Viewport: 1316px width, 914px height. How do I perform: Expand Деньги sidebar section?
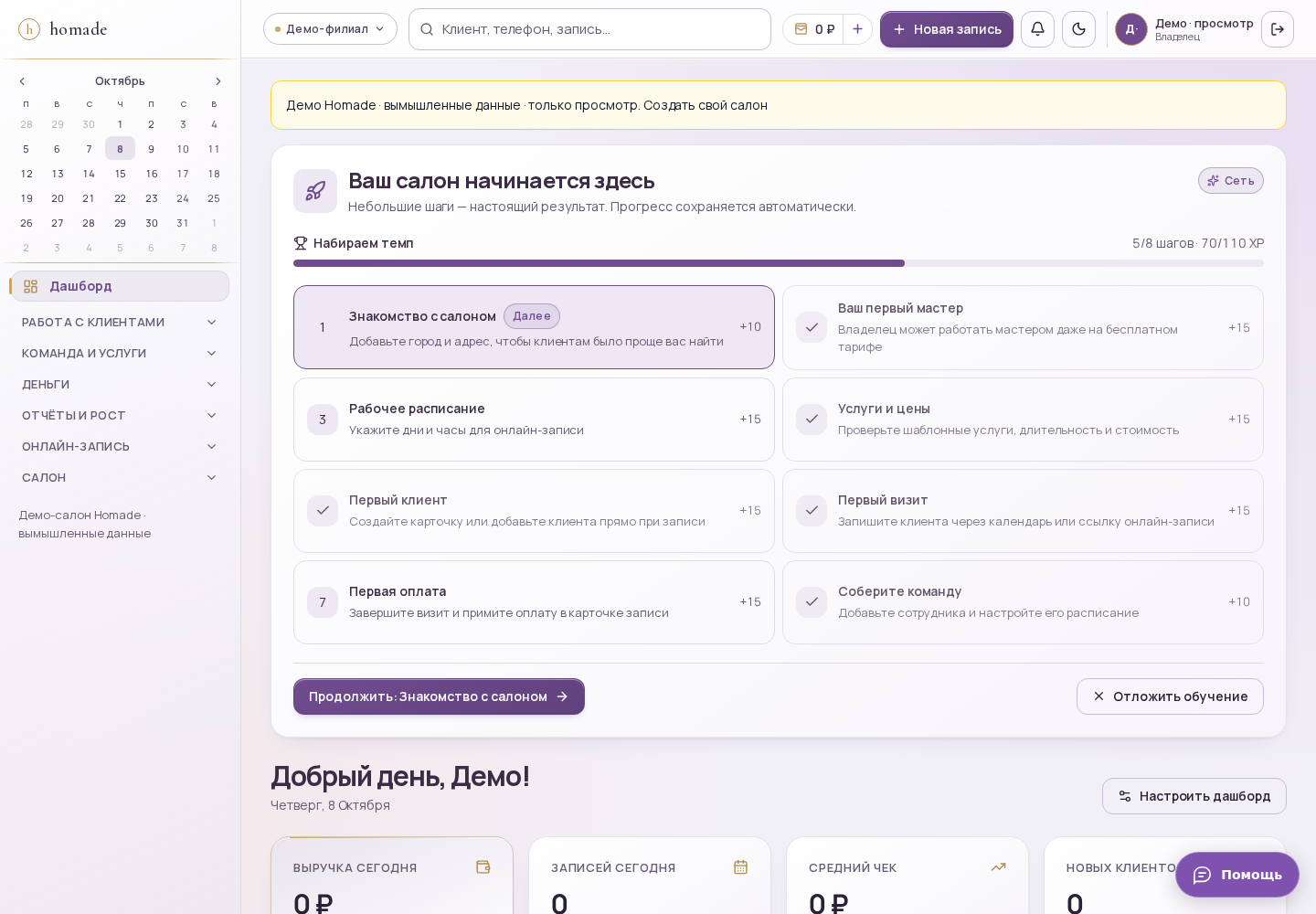tap(120, 384)
